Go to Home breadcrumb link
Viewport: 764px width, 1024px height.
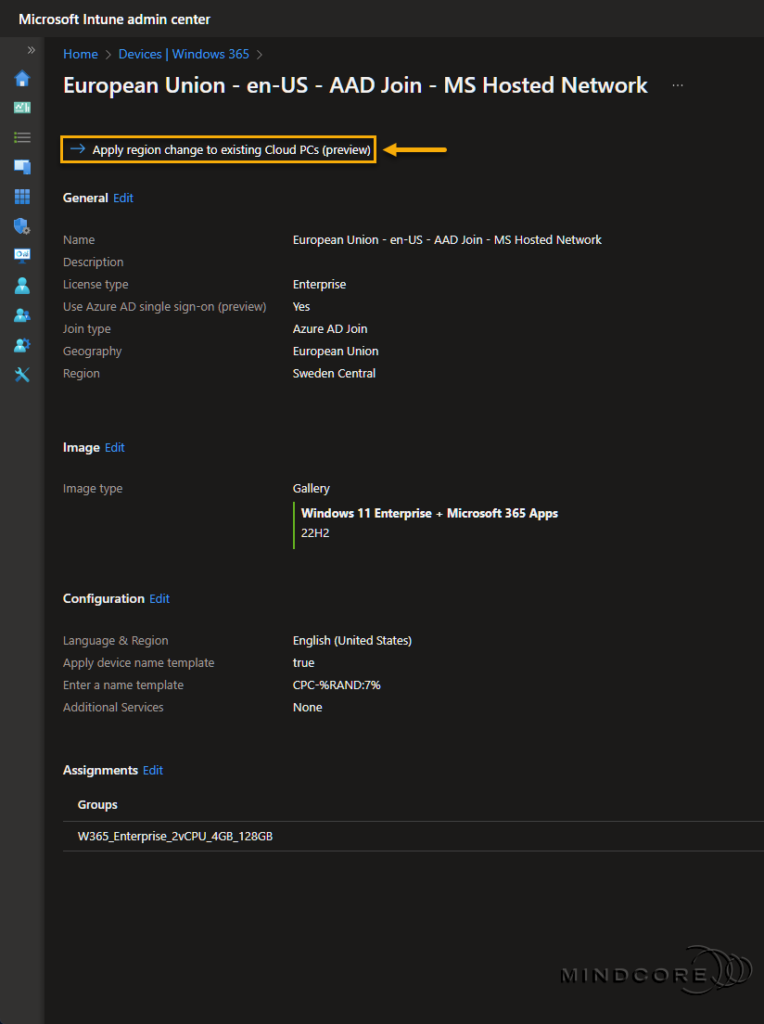(x=80, y=54)
